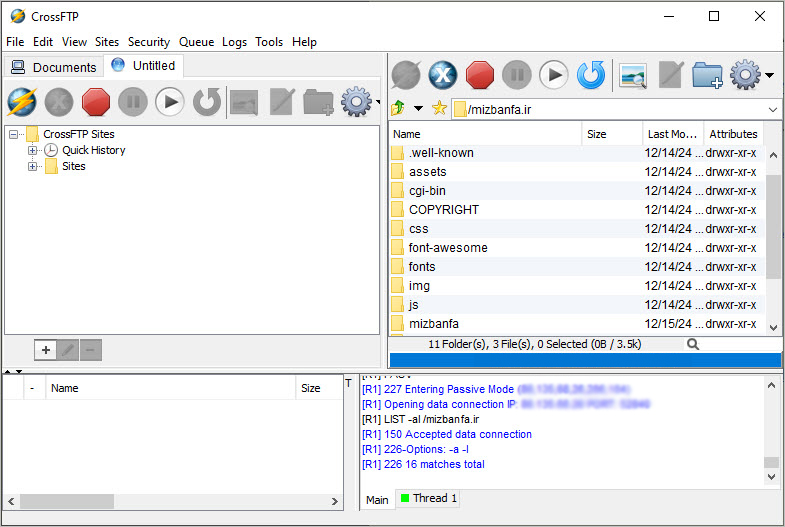This screenshot has height=527, width=785.
Task: Click the log panel scroll down arrow
Action: pyautogui.click(x=771, y=476)
